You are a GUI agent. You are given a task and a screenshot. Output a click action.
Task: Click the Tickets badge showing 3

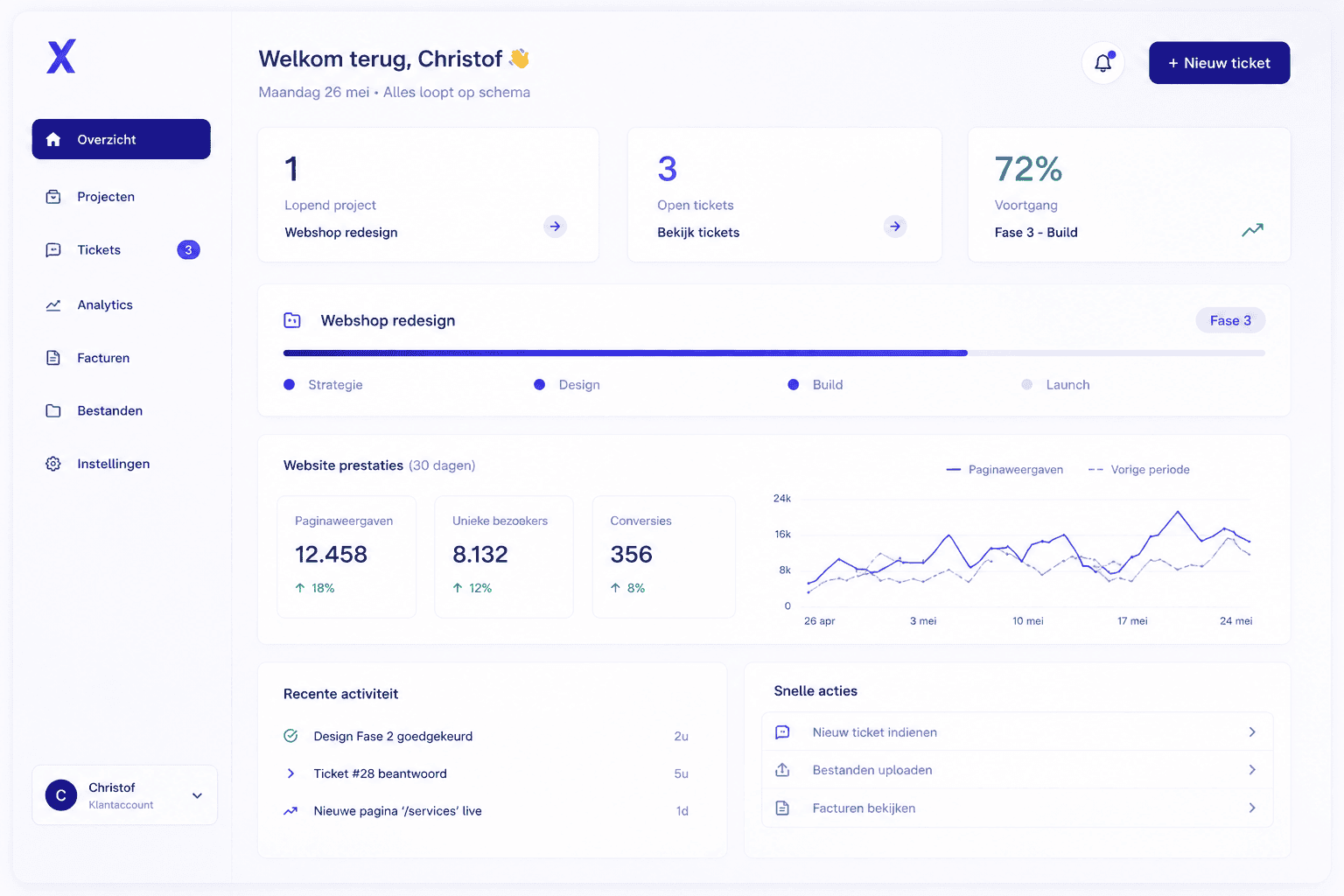pyautogui.click(x=188, y=250)
